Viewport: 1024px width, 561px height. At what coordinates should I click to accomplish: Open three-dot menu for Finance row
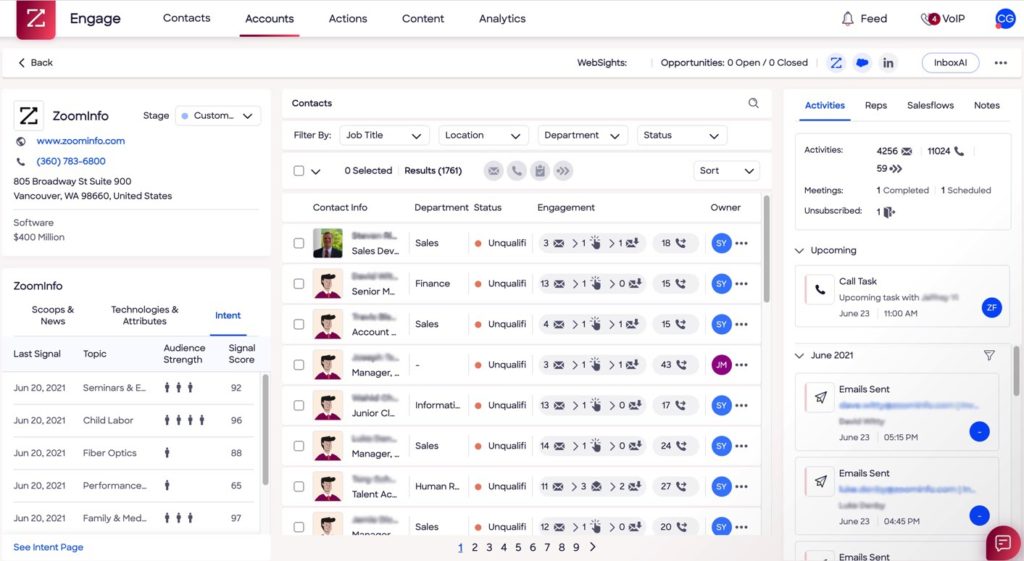(x=741, y=284)
